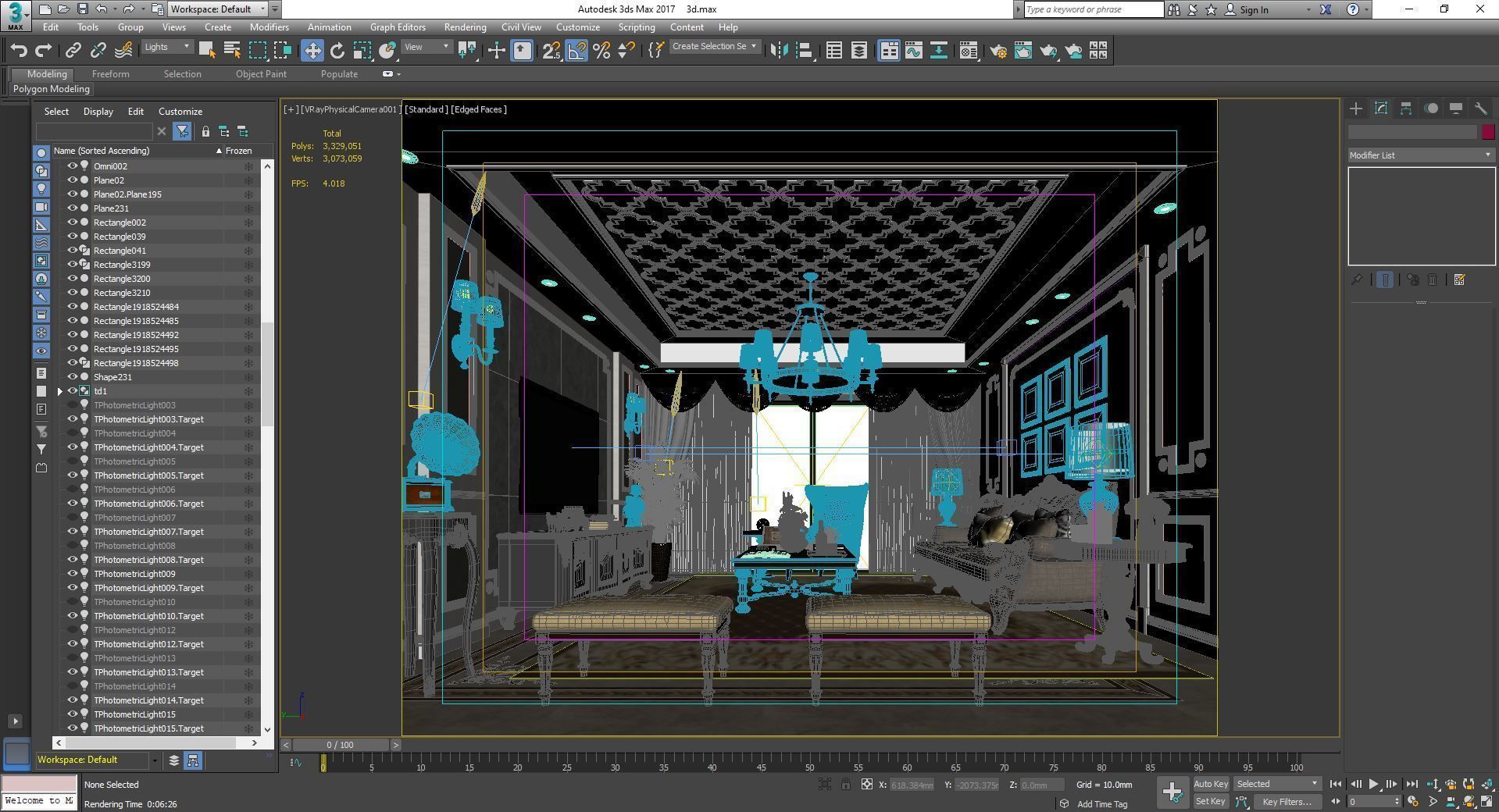The height and width of the screenshot is (812, 1499).
Task: Toggle frozen state of Plane02
Action: [x=248, y=180]
